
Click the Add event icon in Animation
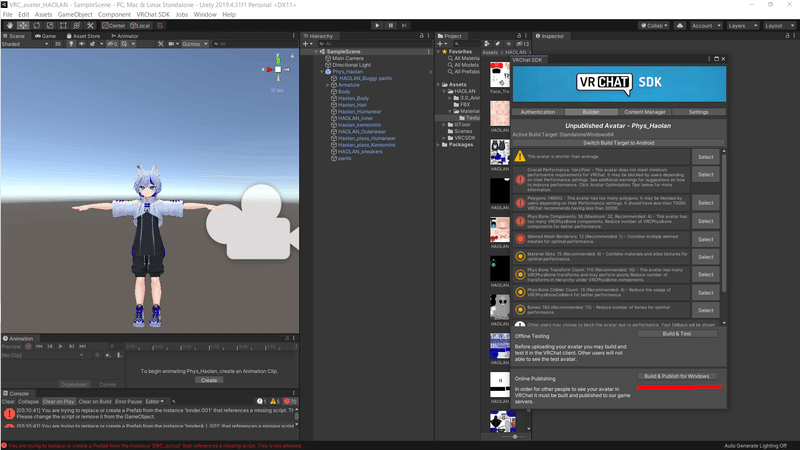119,355
